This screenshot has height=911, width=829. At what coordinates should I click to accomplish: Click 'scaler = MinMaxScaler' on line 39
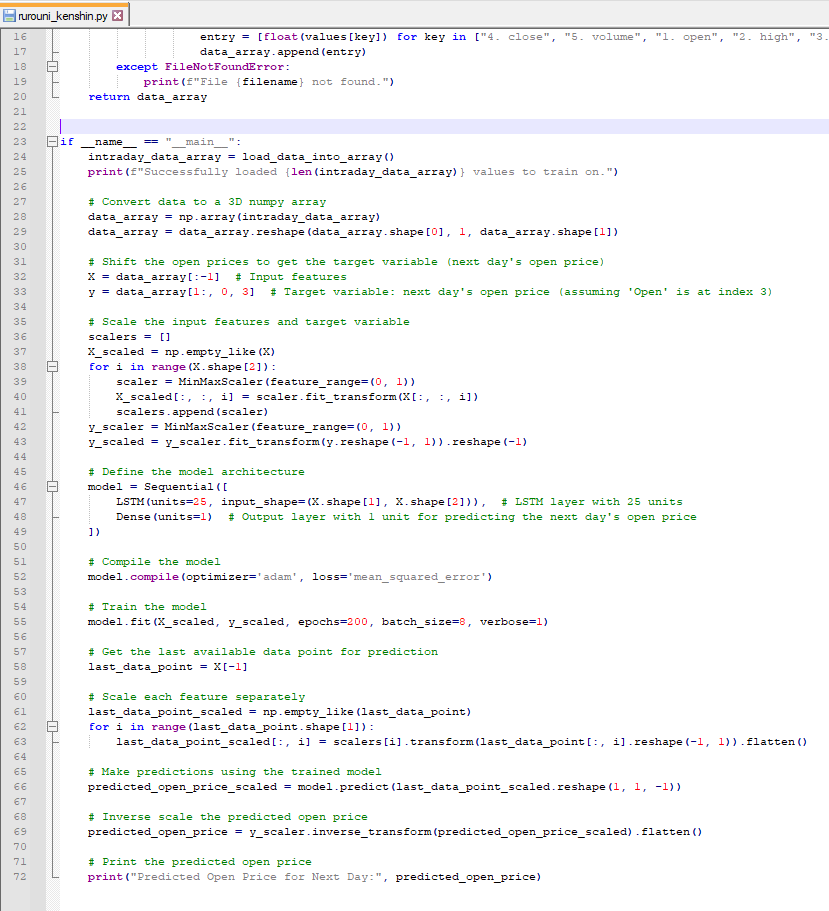click(x=189, y=382)
